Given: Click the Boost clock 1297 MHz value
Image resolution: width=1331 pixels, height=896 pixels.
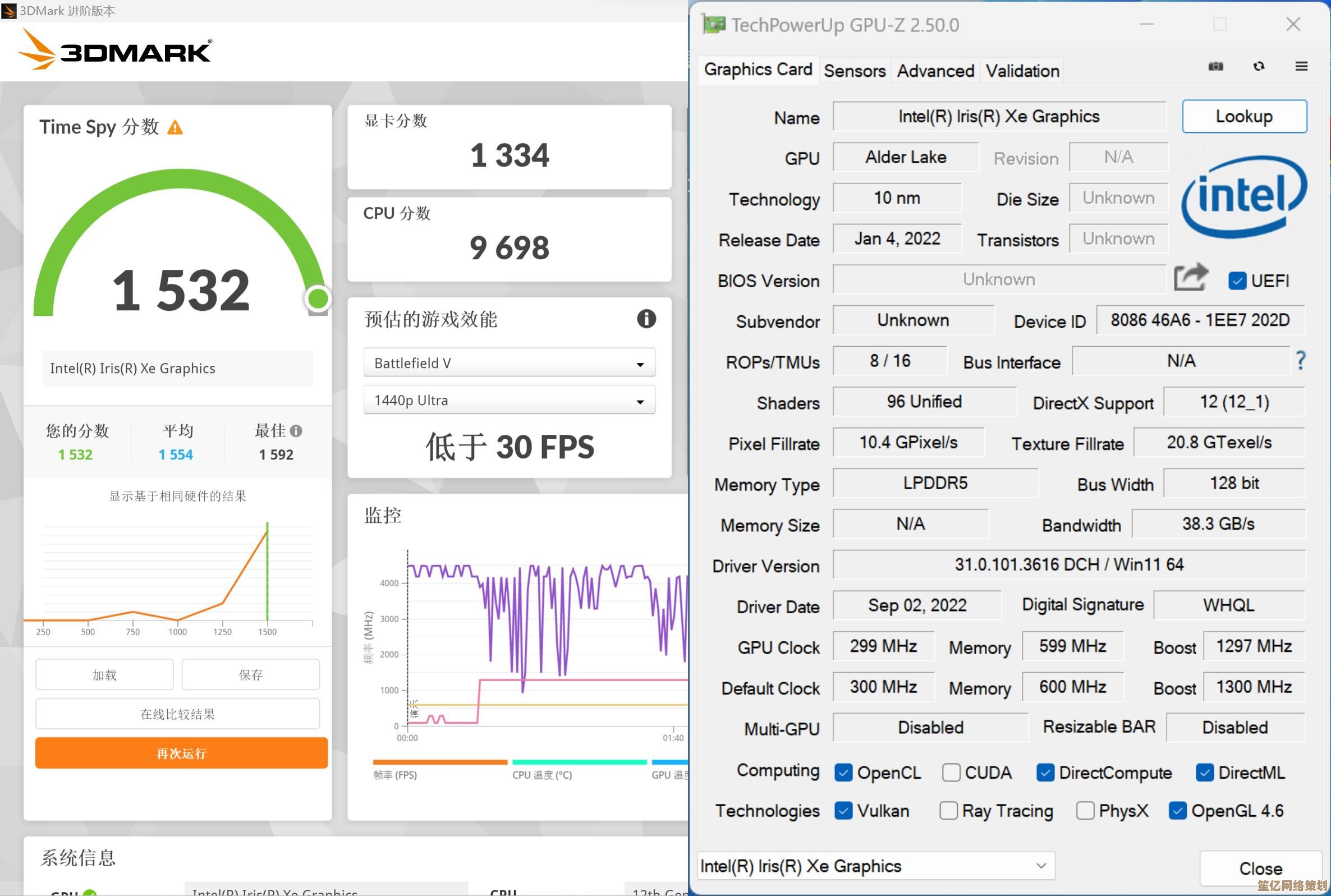Looking at the screenshot, I should pyautogui.click(x=1254, y=646).
